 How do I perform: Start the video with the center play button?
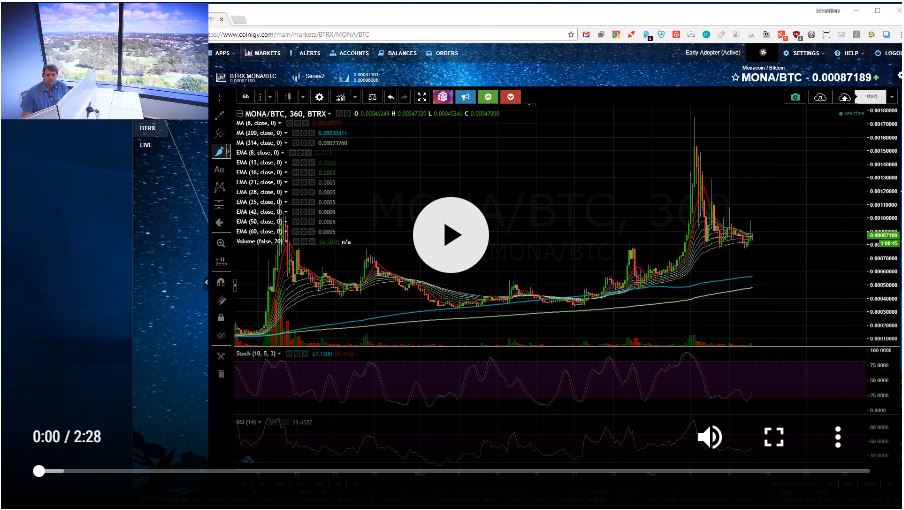point(451,235)
